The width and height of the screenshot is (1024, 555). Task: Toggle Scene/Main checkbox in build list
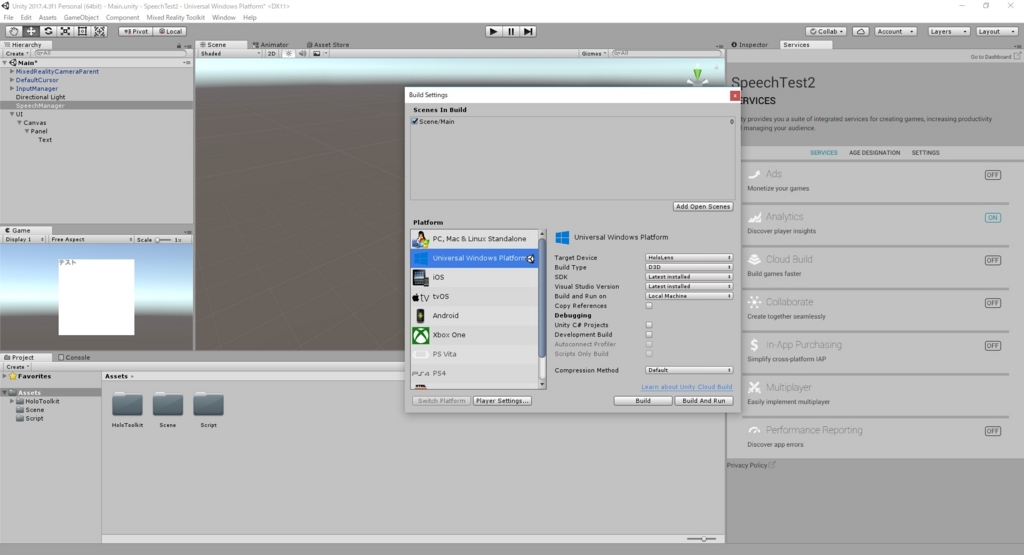click(415, 121)
